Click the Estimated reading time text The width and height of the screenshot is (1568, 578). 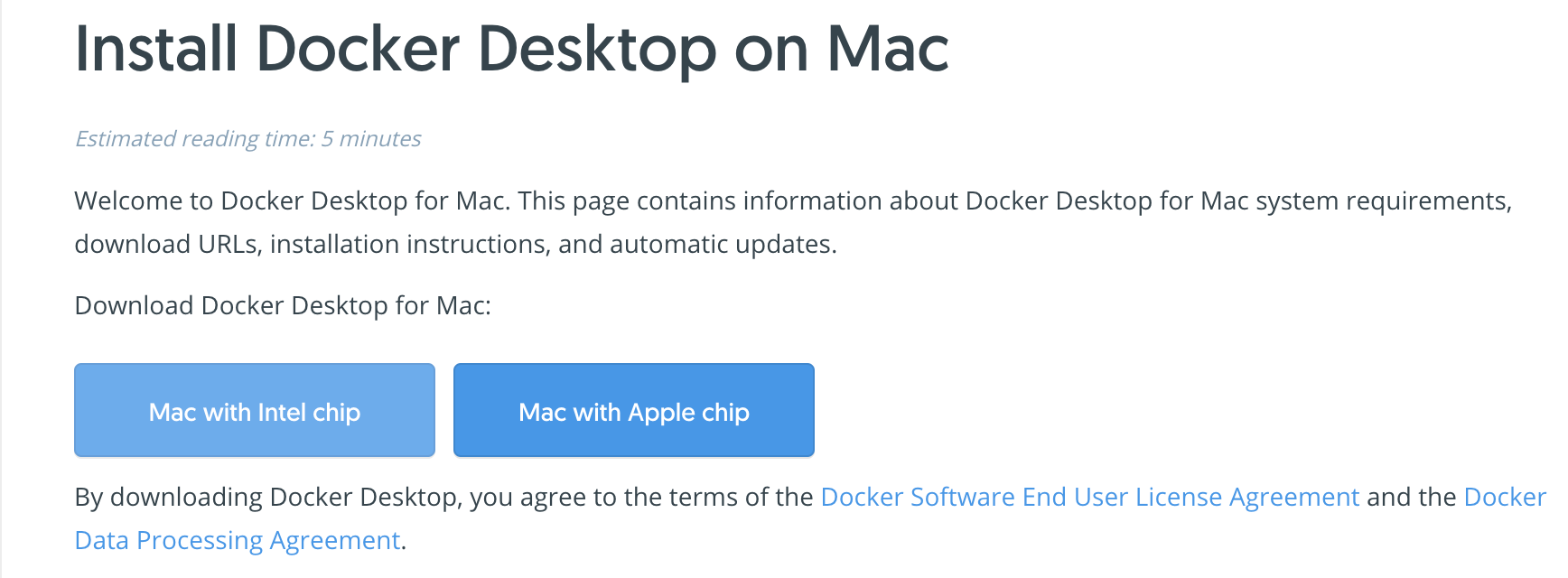point(247,138)
